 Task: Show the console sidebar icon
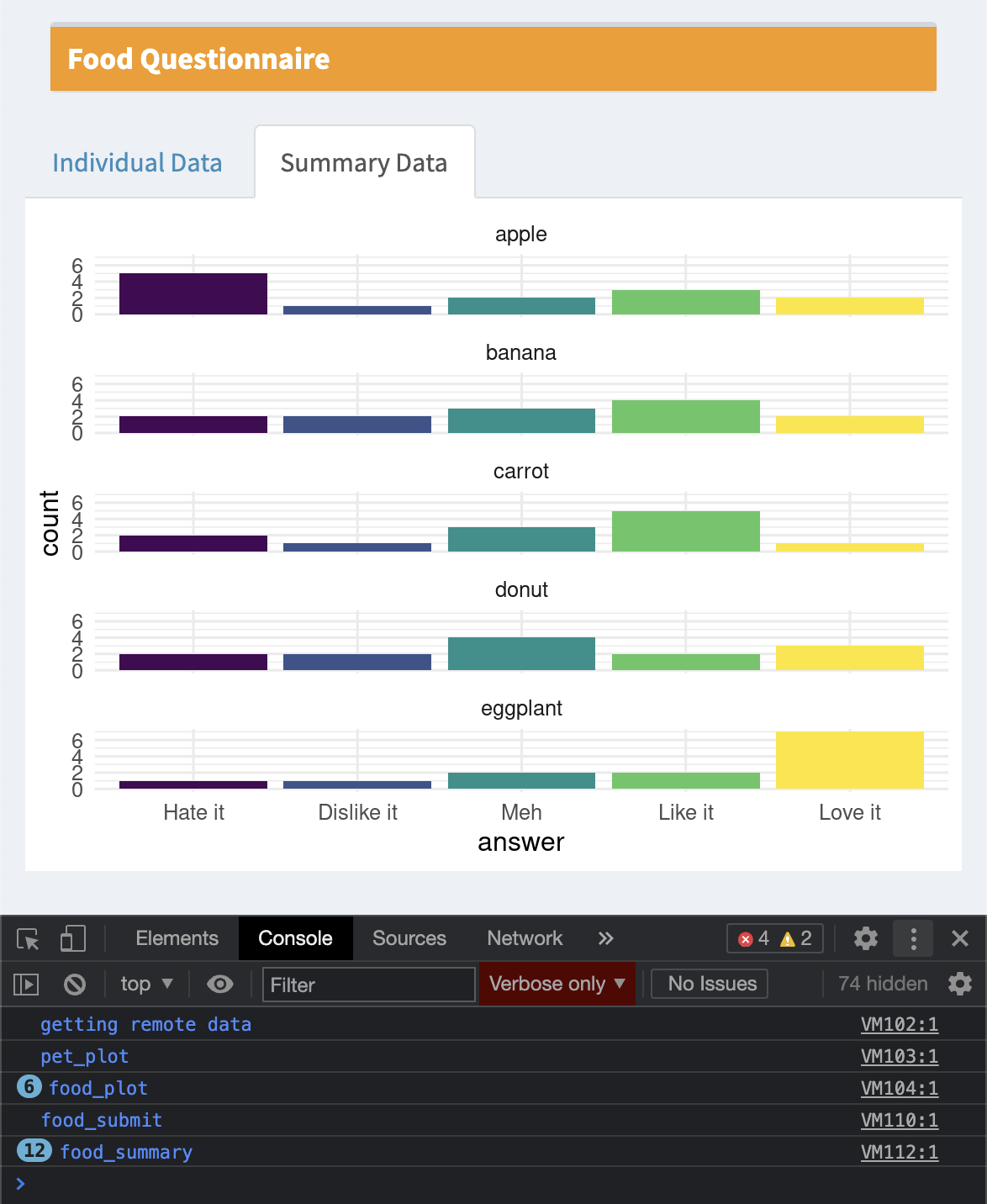28,984
